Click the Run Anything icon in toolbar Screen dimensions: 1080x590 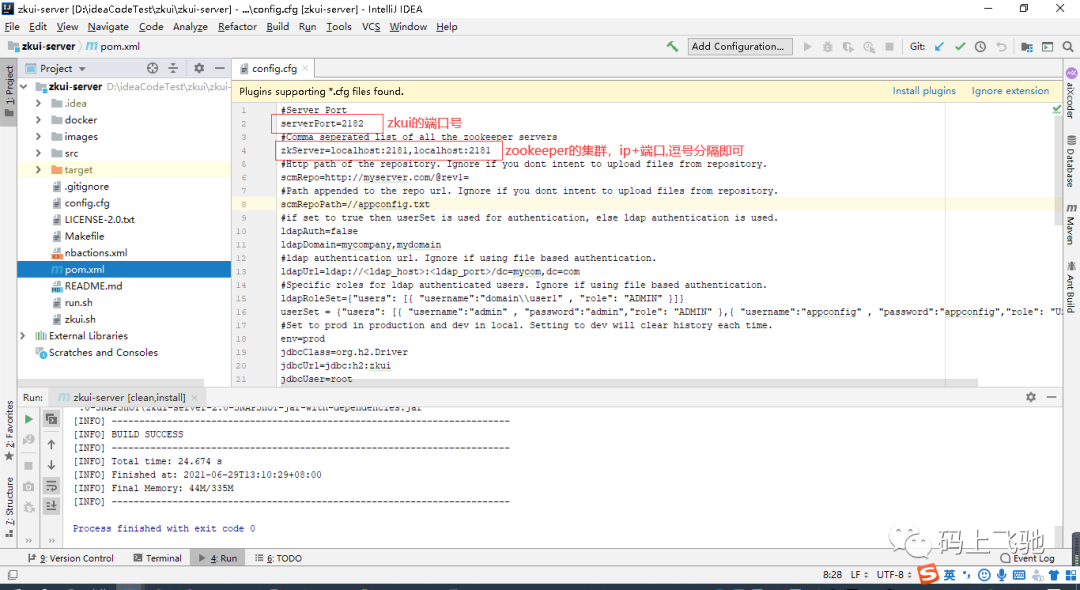click(x=1047, y=47)
